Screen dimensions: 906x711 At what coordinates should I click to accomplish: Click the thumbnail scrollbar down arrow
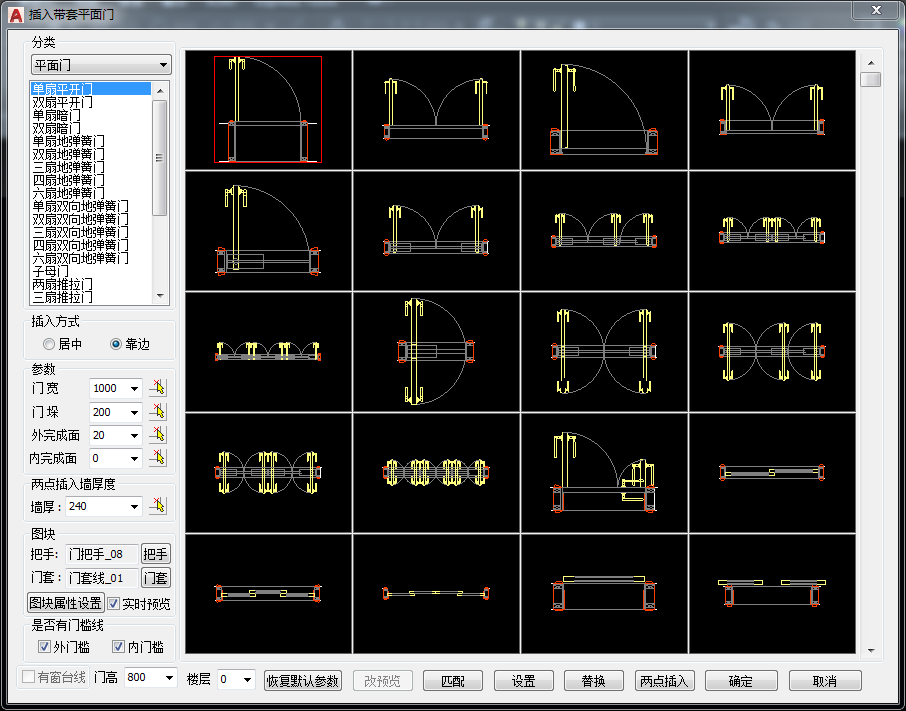871,651
